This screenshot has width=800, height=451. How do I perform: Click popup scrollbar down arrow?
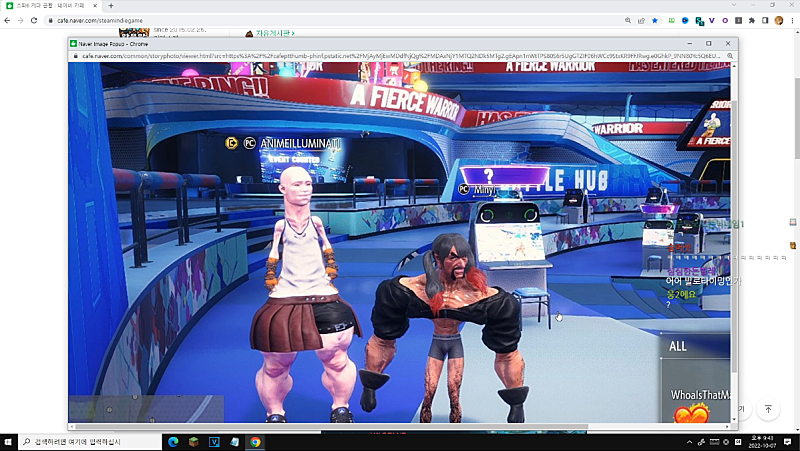pyautogui.click(x=734, y=419)
